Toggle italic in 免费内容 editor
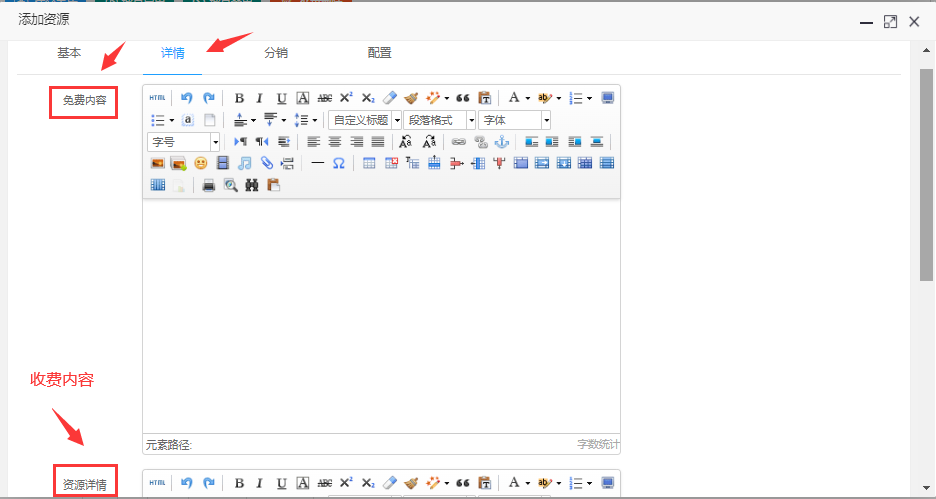Image resolution: width=936 pixels, height=499 pixels. click(260, 98)
